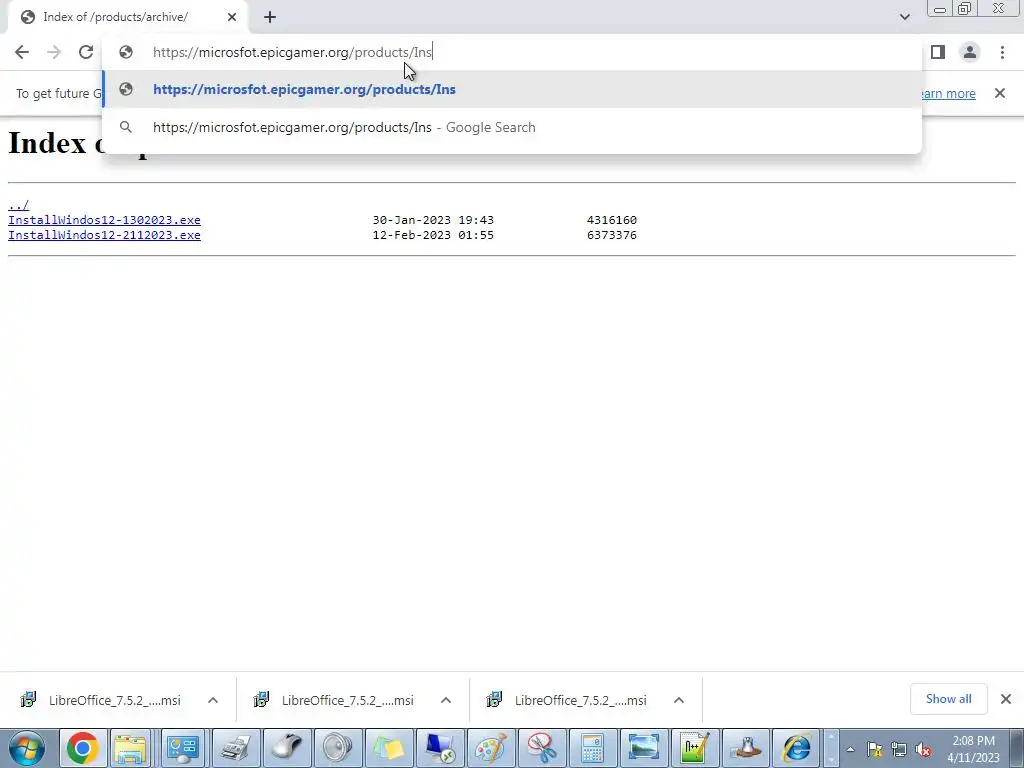Click the 30-Jan-2023 19:43 date text
Viewport: 1024px width, 768px height.
pyautogui.click(x=433, y=220)
